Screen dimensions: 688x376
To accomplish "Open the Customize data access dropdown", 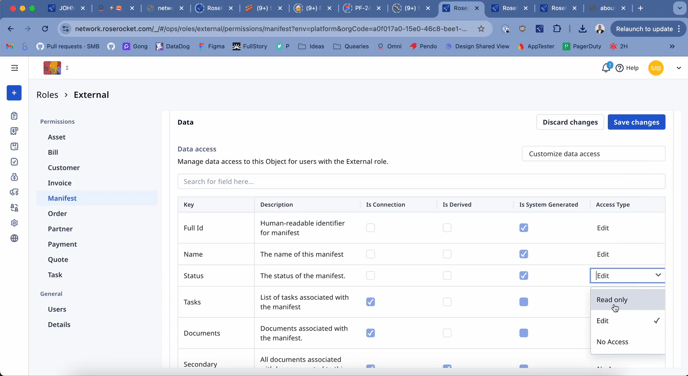I will click(x=593, y=154).
